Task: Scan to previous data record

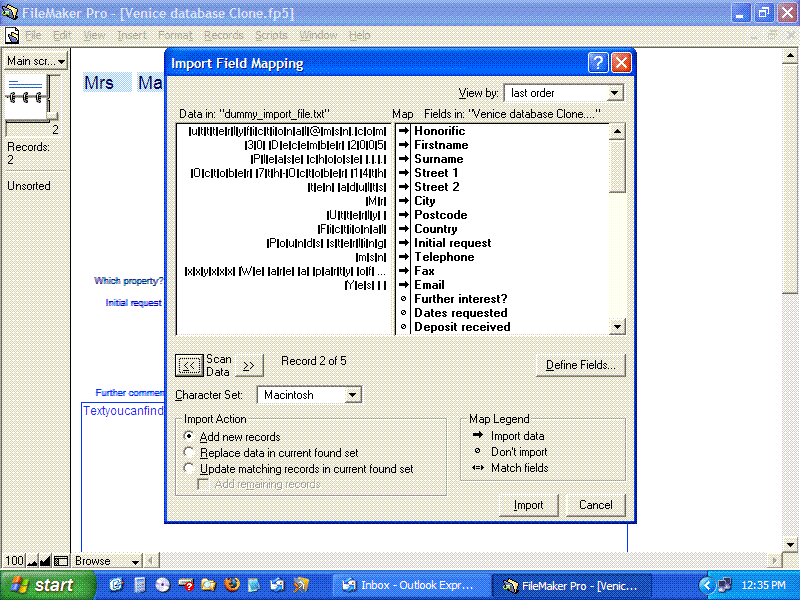Action: [x=189, y=365]
